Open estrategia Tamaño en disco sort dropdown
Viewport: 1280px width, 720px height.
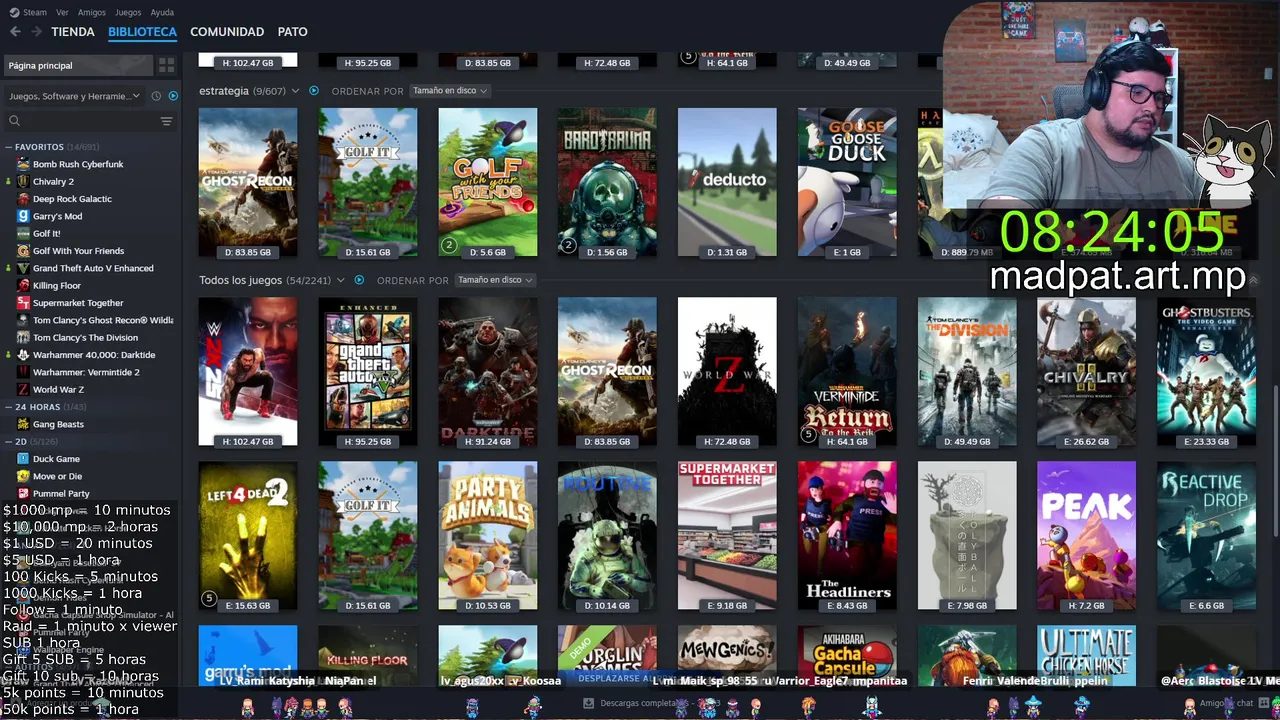449,91
